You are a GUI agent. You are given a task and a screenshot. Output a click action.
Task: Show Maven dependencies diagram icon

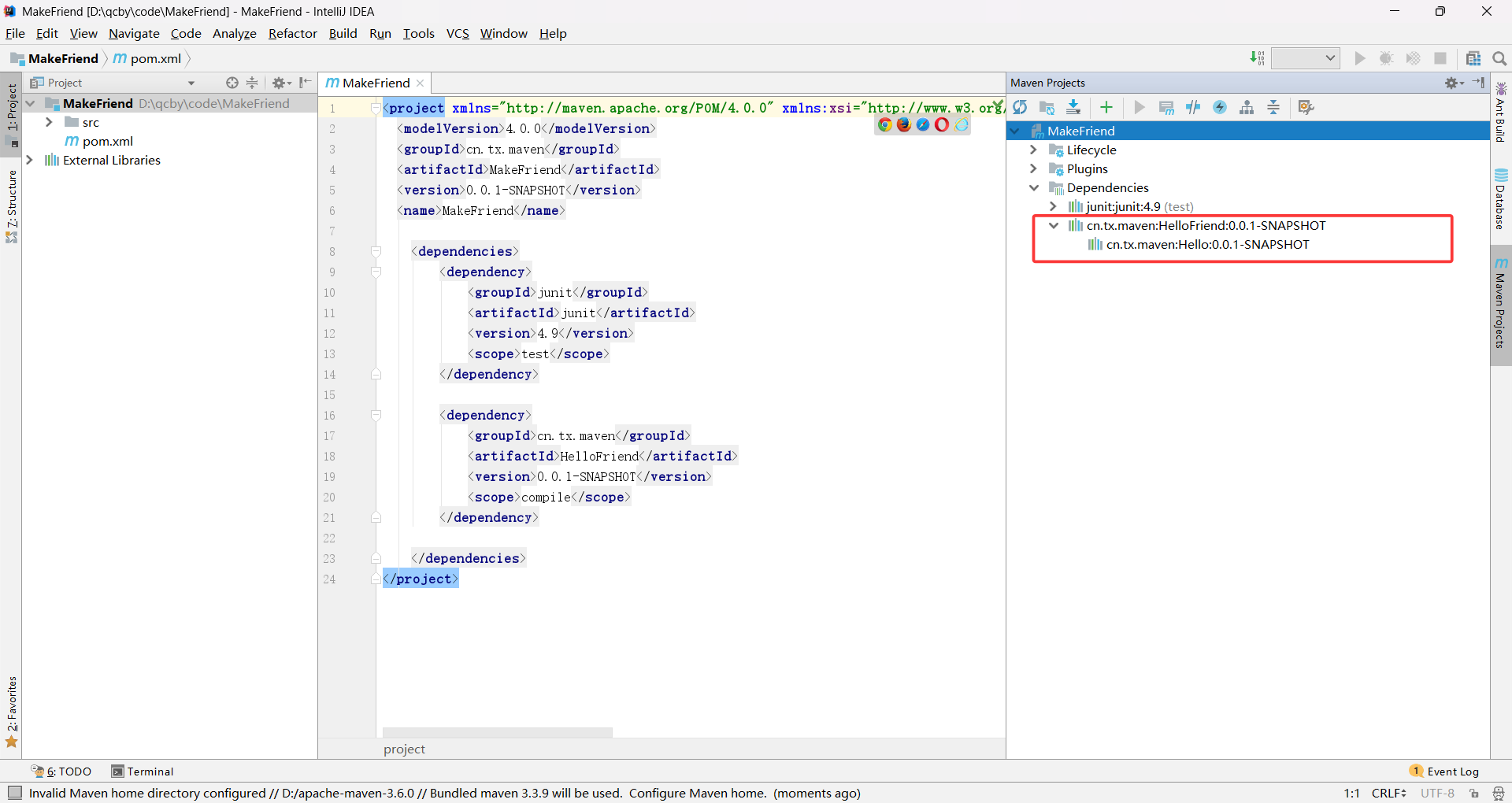[1247, 107]
